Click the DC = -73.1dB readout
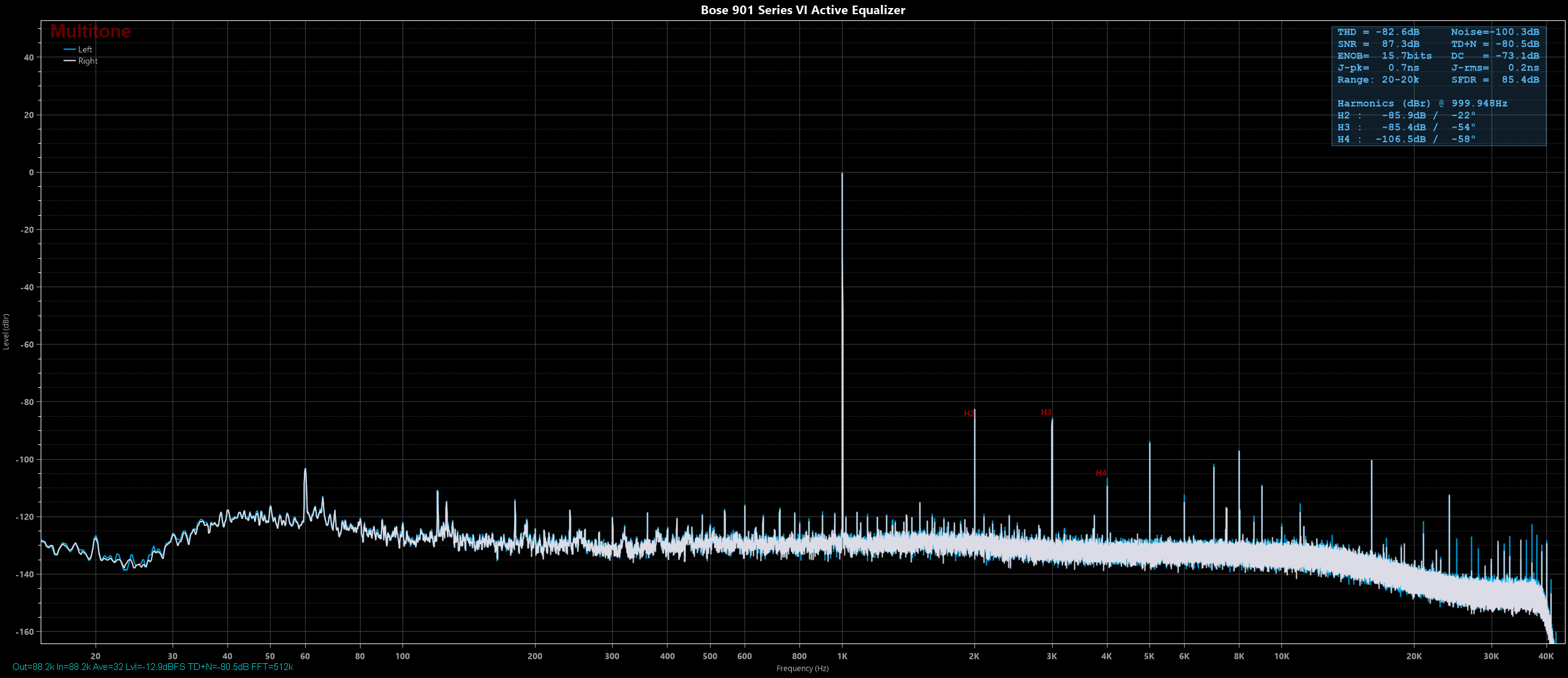 tap(1495, 56)
